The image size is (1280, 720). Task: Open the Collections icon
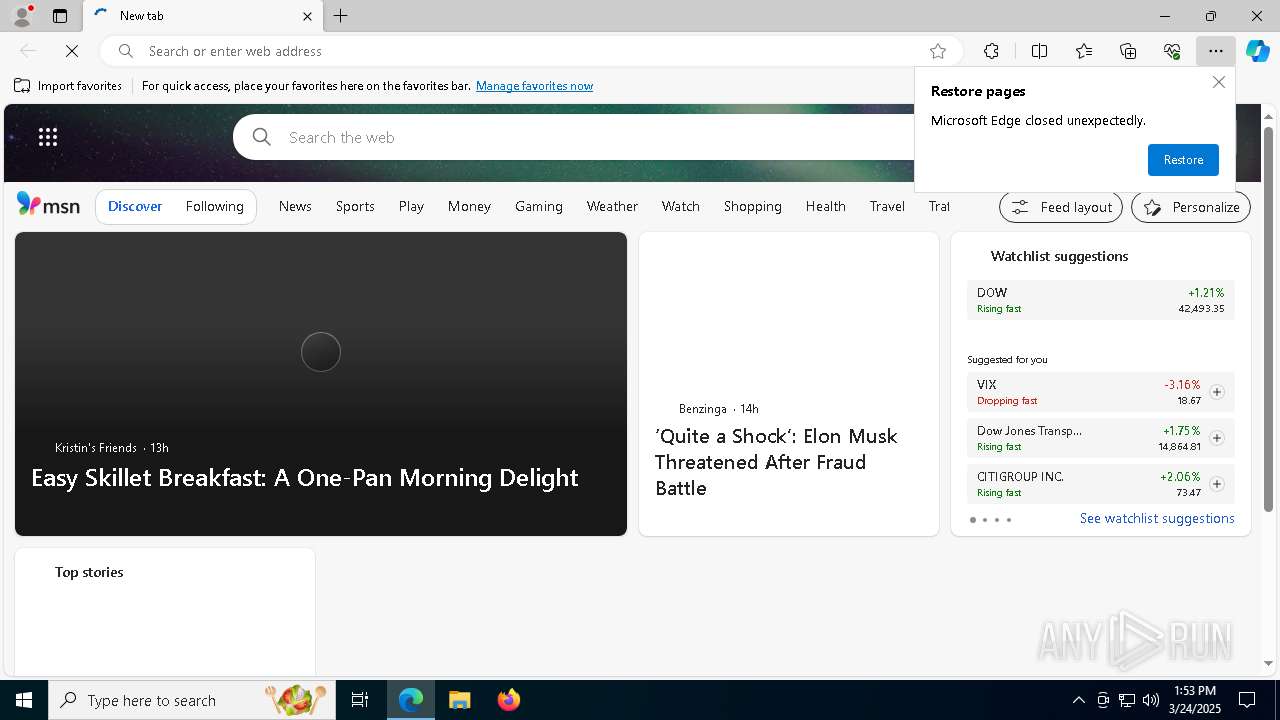coord(1128,51)
